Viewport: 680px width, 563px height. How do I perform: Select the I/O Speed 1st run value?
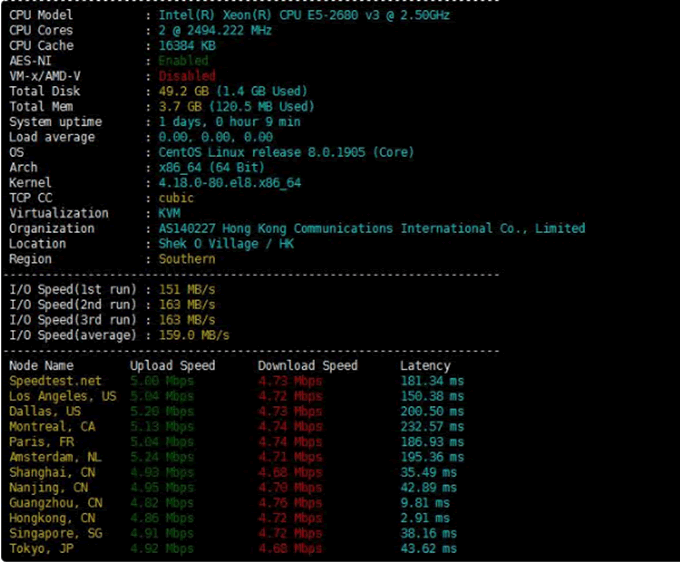point(187,290)
